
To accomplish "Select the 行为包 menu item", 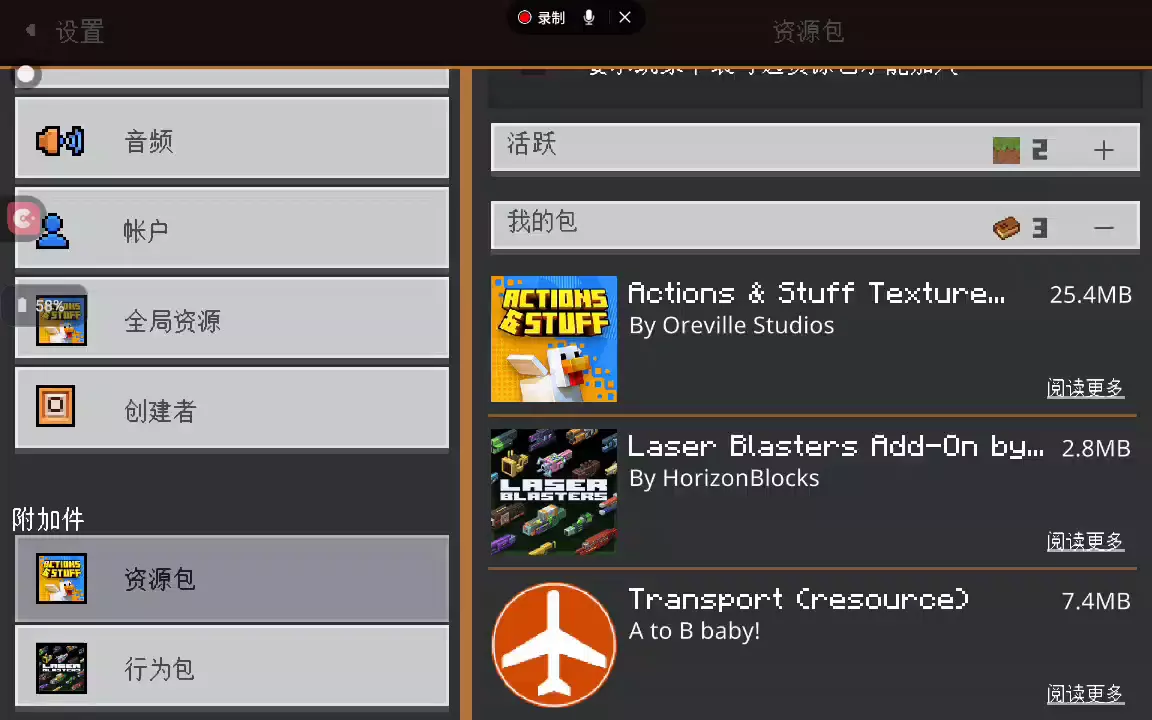I will click(x=232, y=669).
